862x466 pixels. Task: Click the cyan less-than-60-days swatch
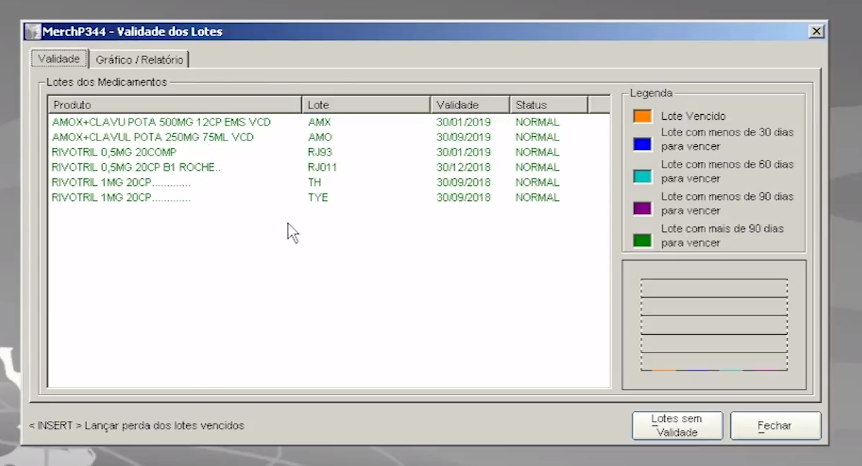642,176
